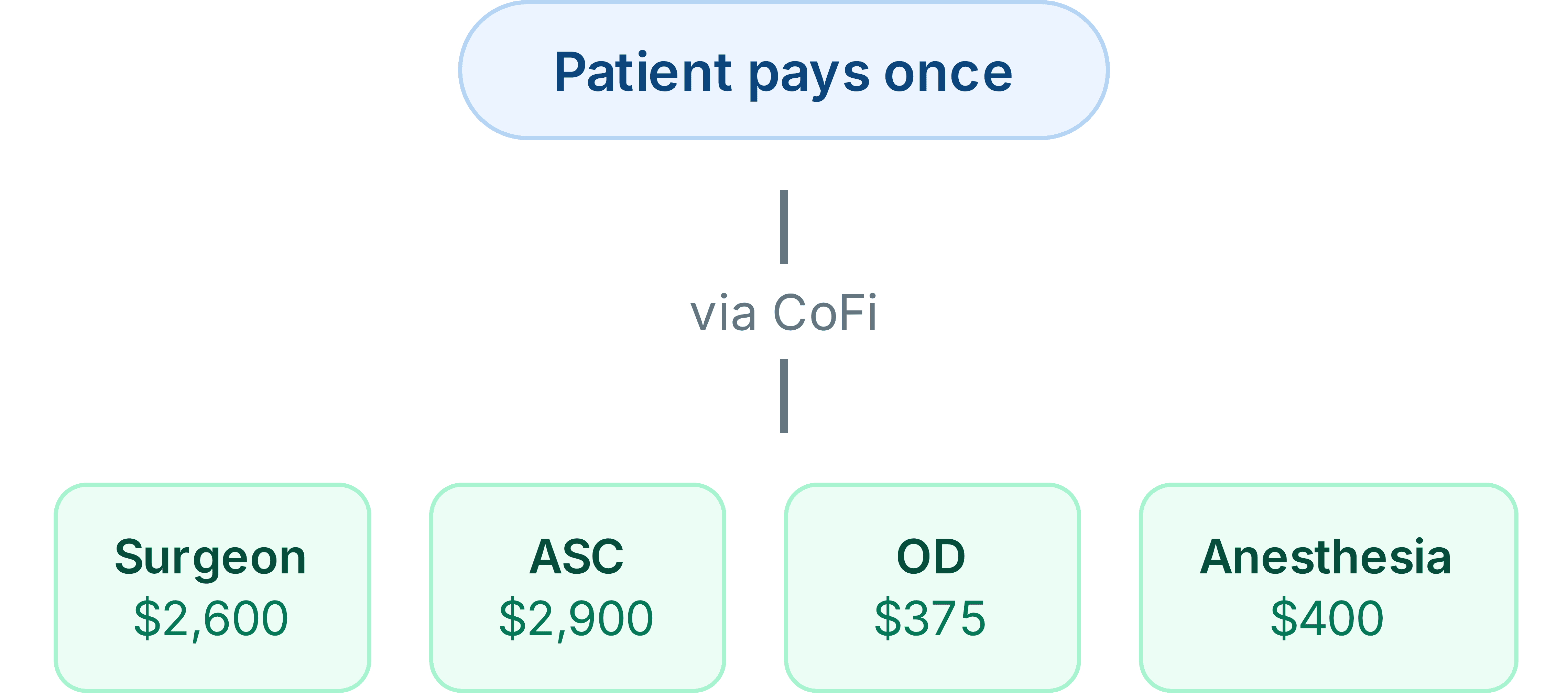Open the OD payout card

point(933,588)
